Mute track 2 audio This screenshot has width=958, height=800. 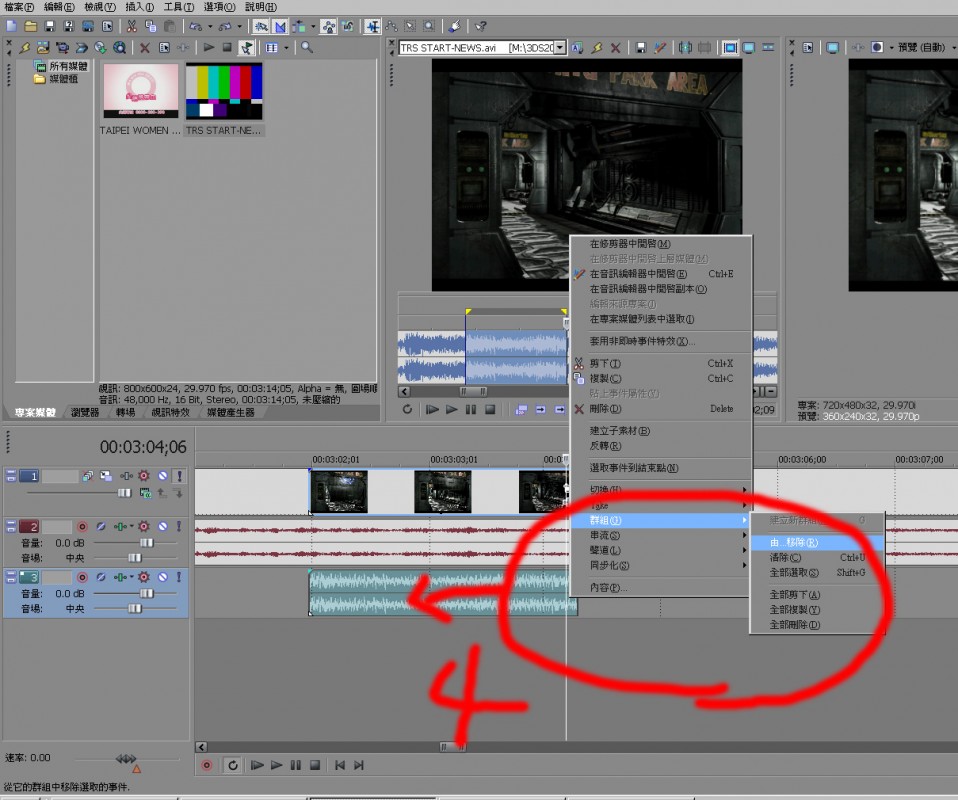pyautogui.click(x=162, y=526)
